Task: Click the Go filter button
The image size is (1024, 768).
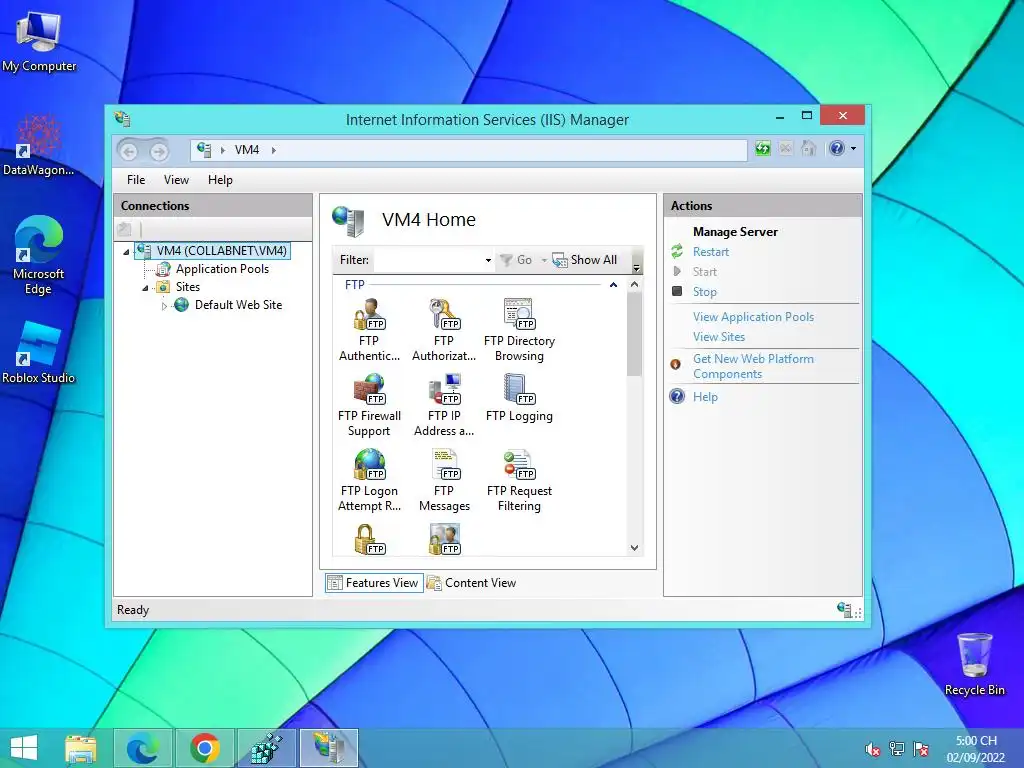Action: click(516, 260)
